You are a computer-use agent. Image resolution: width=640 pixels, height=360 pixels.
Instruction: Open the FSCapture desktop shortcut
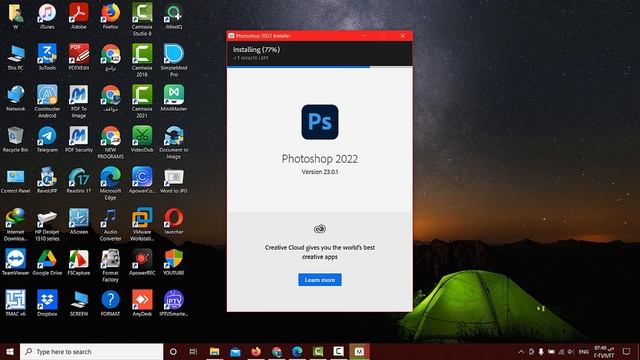click(x=79, y=263)
